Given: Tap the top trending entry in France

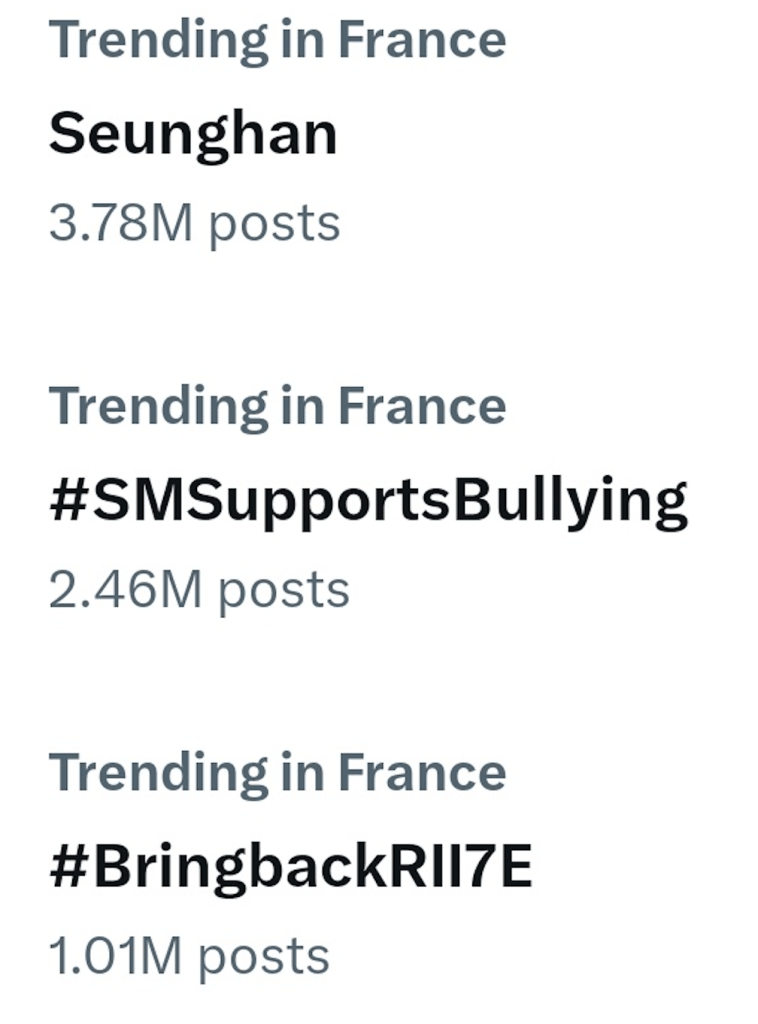Looking at the screenshot, I should pos(193,134).
